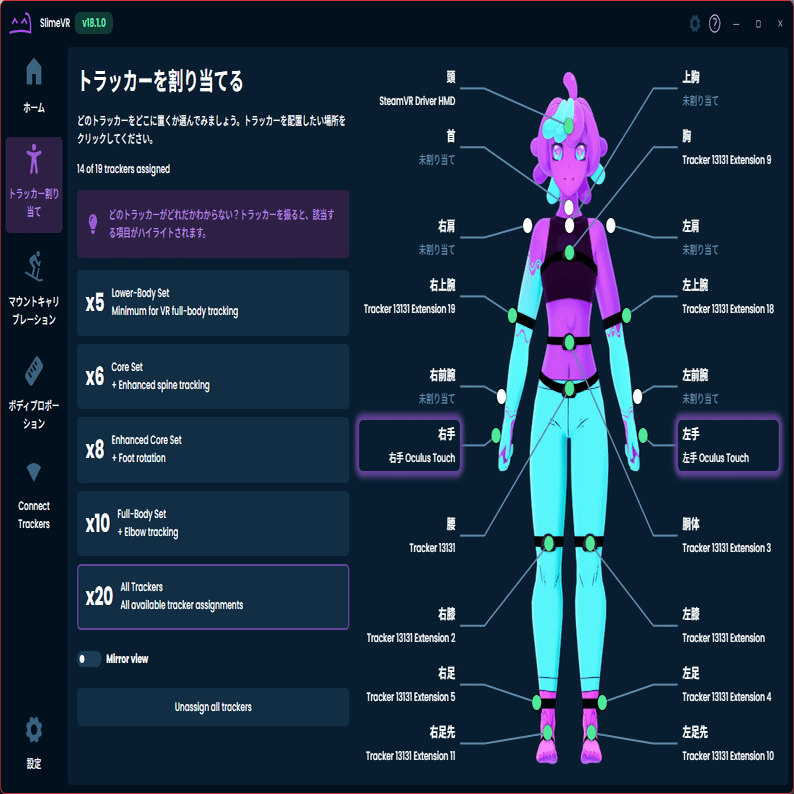
Task: Select the x10 Full-Body Set
Action: [x=213, y=524]
